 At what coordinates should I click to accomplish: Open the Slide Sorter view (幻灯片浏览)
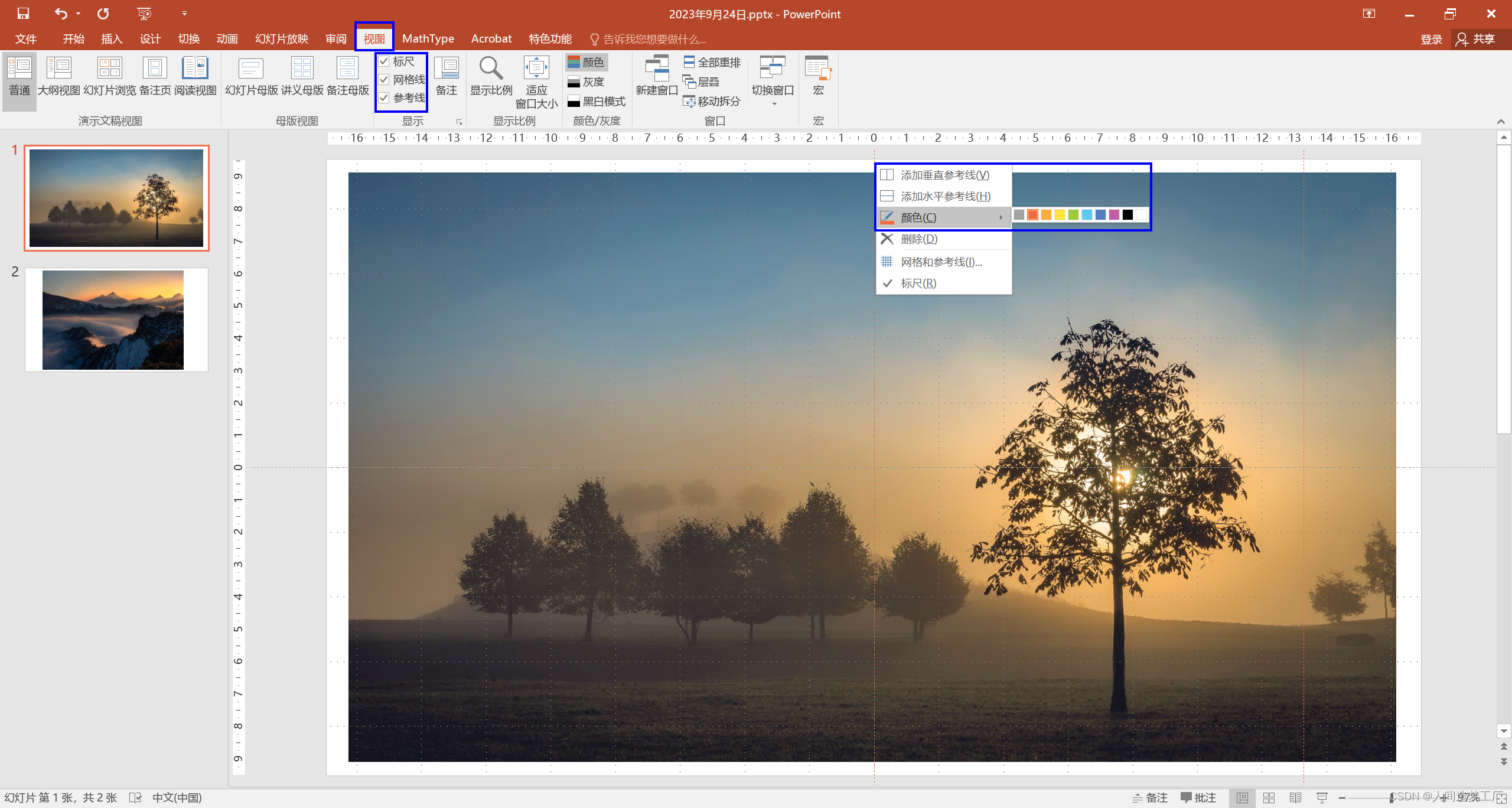coord(110,75)
